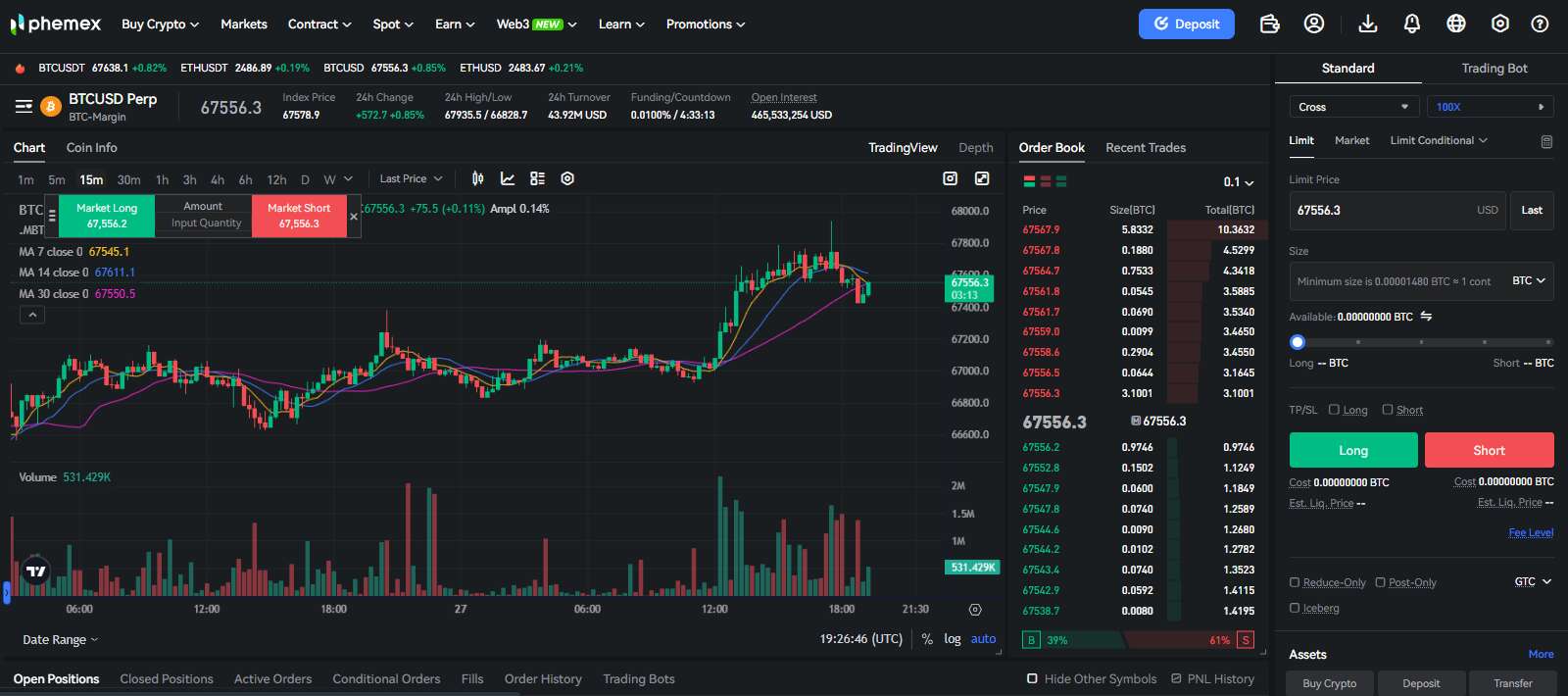This screenshot has width=1568, height=696.
Task: Show only asks in the order book
Action: tap(1046, 181)
